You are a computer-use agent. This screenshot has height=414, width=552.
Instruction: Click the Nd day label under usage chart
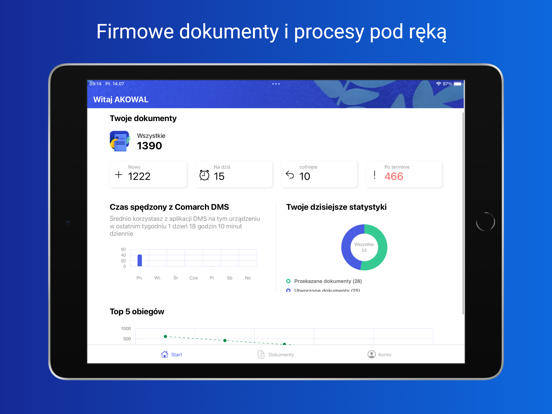tap(248, 278)
